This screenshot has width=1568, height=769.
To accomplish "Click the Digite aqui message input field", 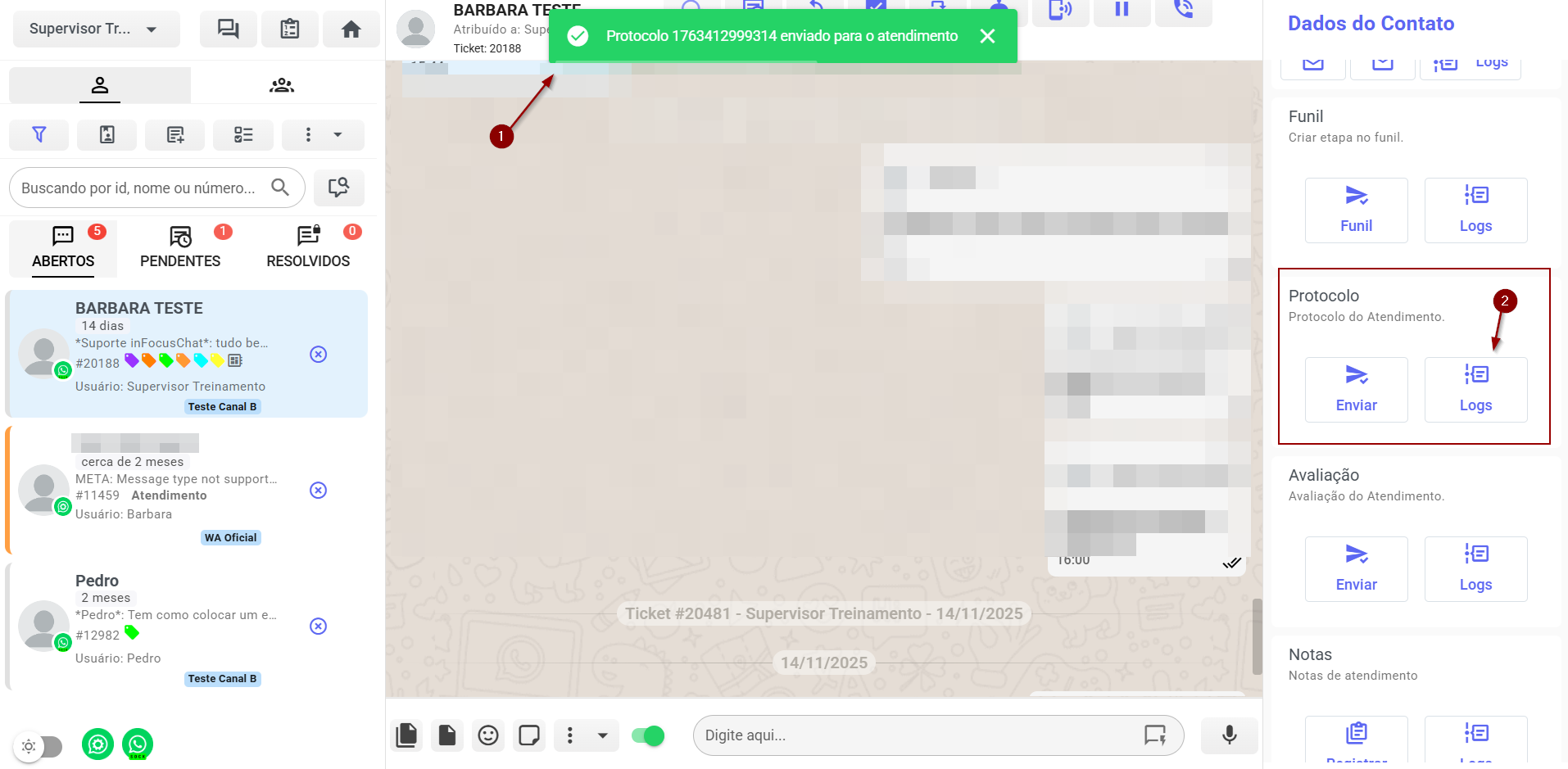I will (x=918, y=735).
